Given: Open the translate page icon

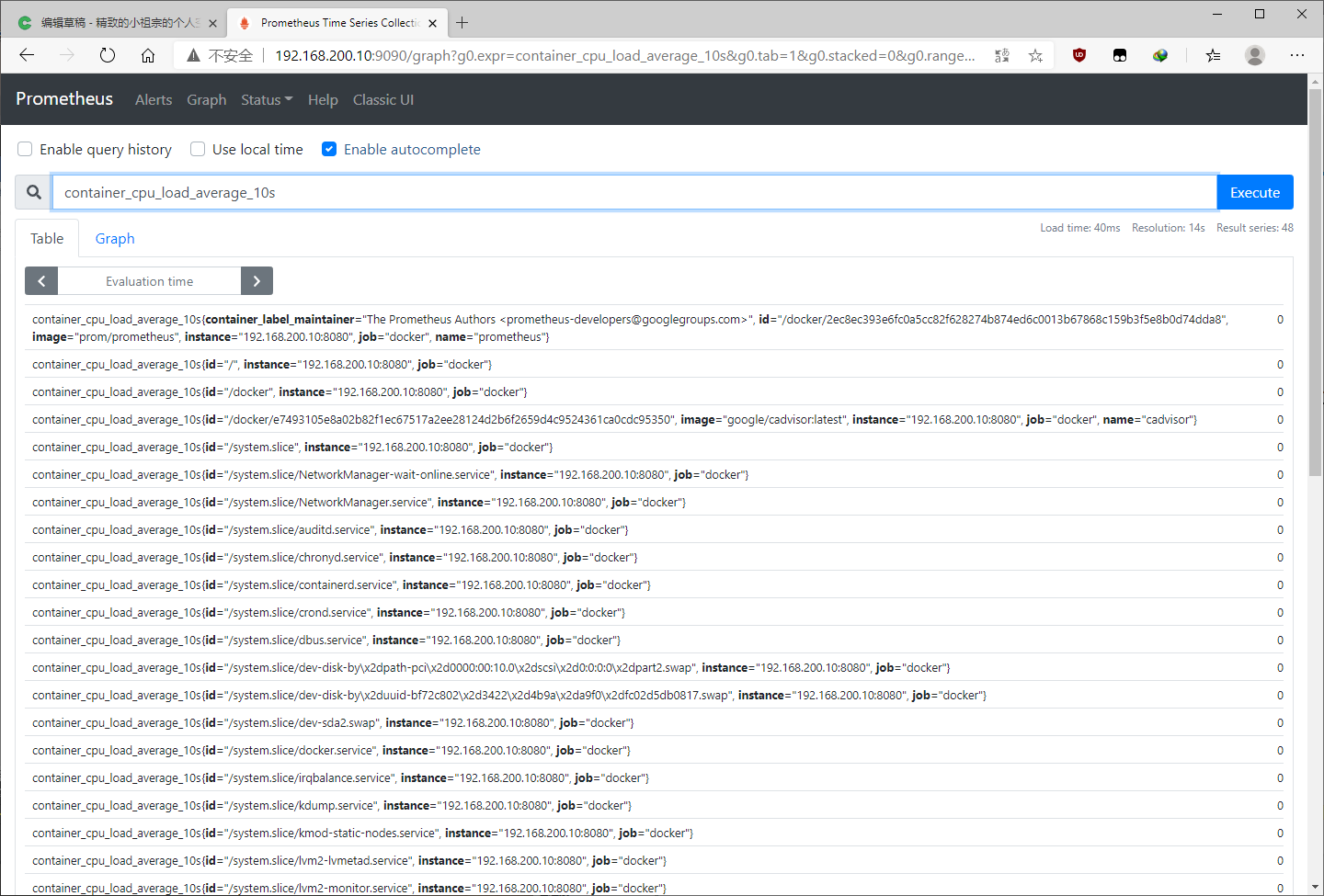Looking at the screenshot, I should (x=1002, y=55).
